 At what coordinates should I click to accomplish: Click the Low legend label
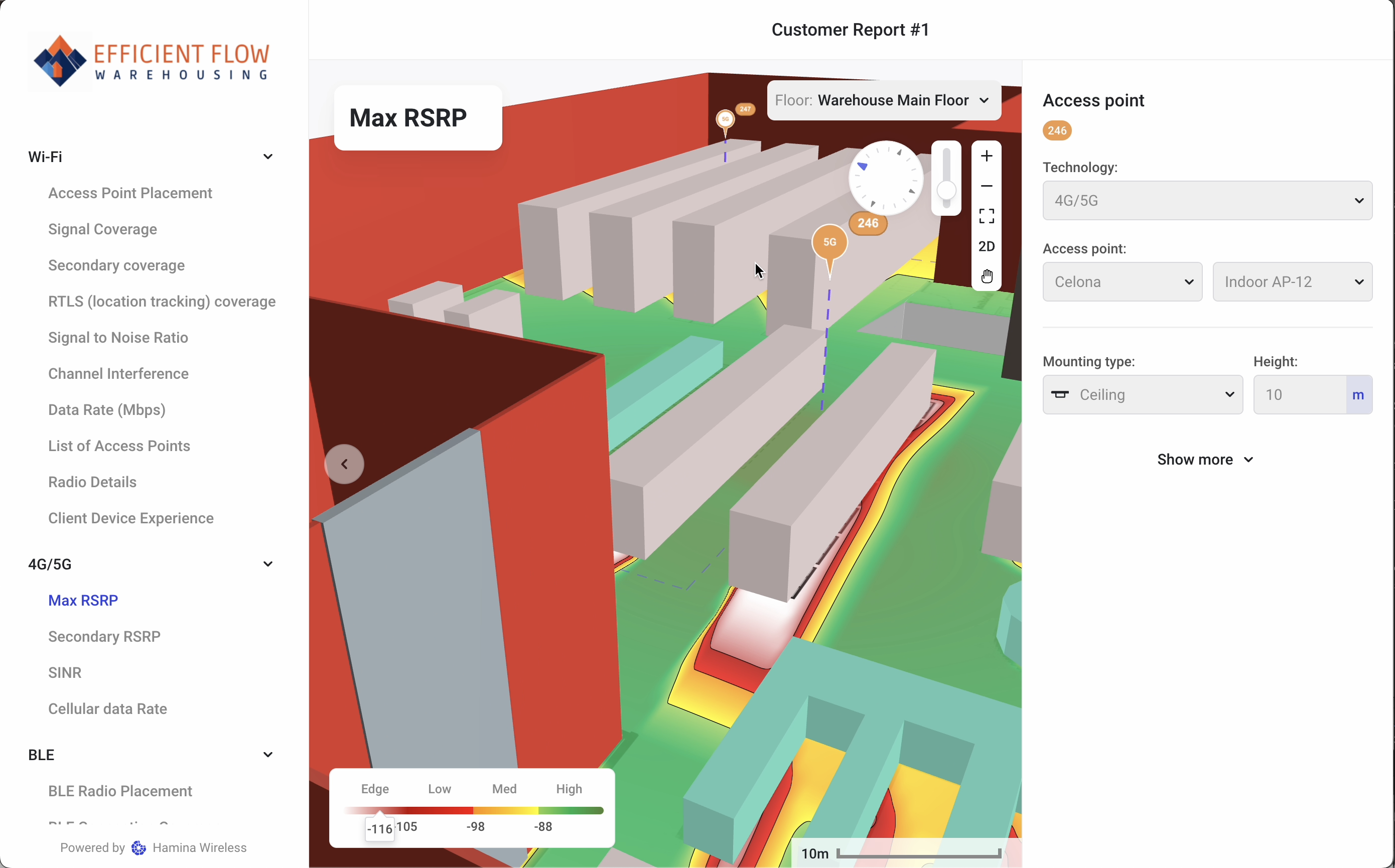point(439,789)
